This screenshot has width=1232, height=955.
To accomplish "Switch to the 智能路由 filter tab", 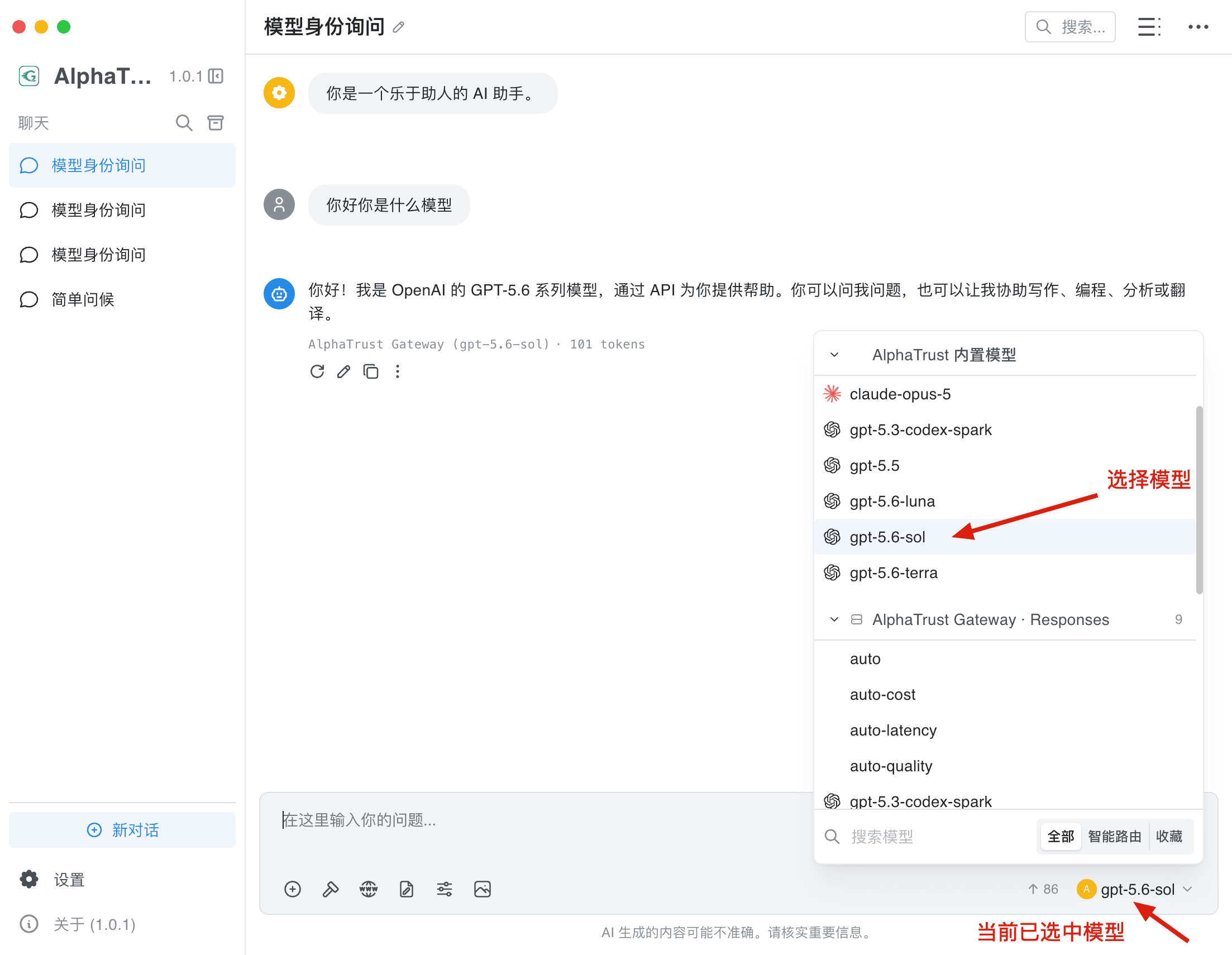I will (1114, 836).
